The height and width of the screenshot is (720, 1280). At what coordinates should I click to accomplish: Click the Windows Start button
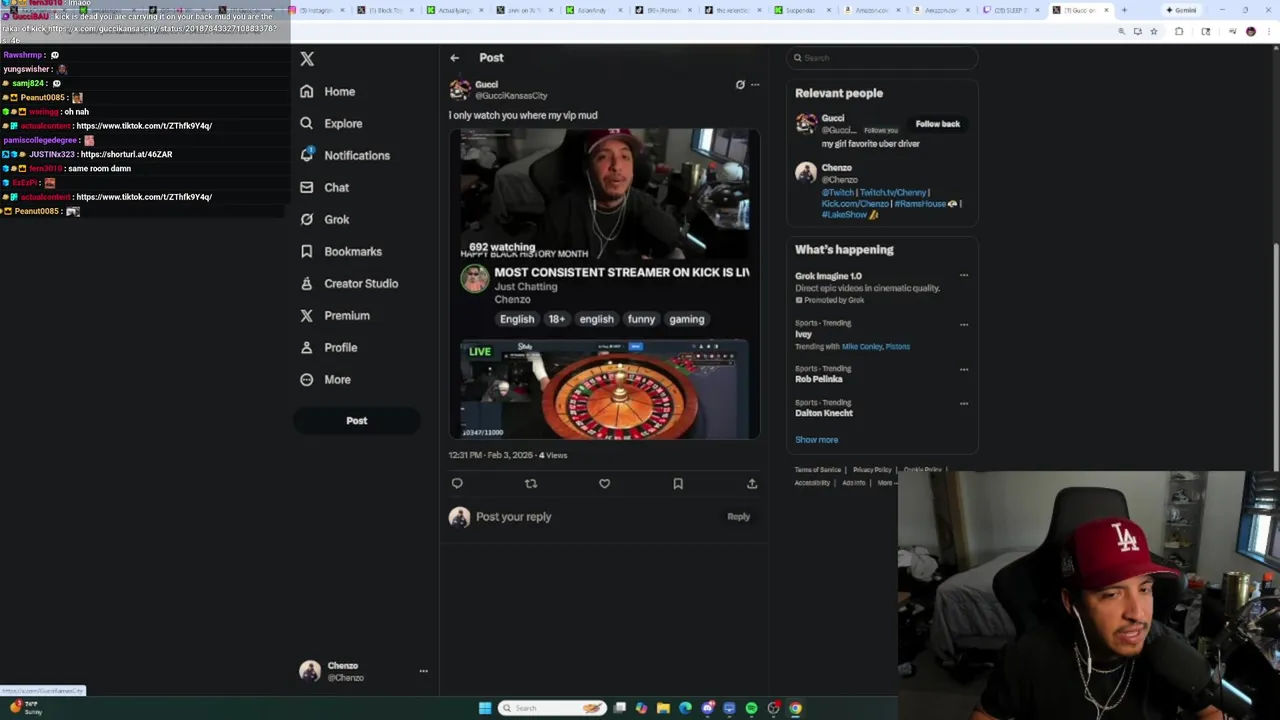coord(485,708)
